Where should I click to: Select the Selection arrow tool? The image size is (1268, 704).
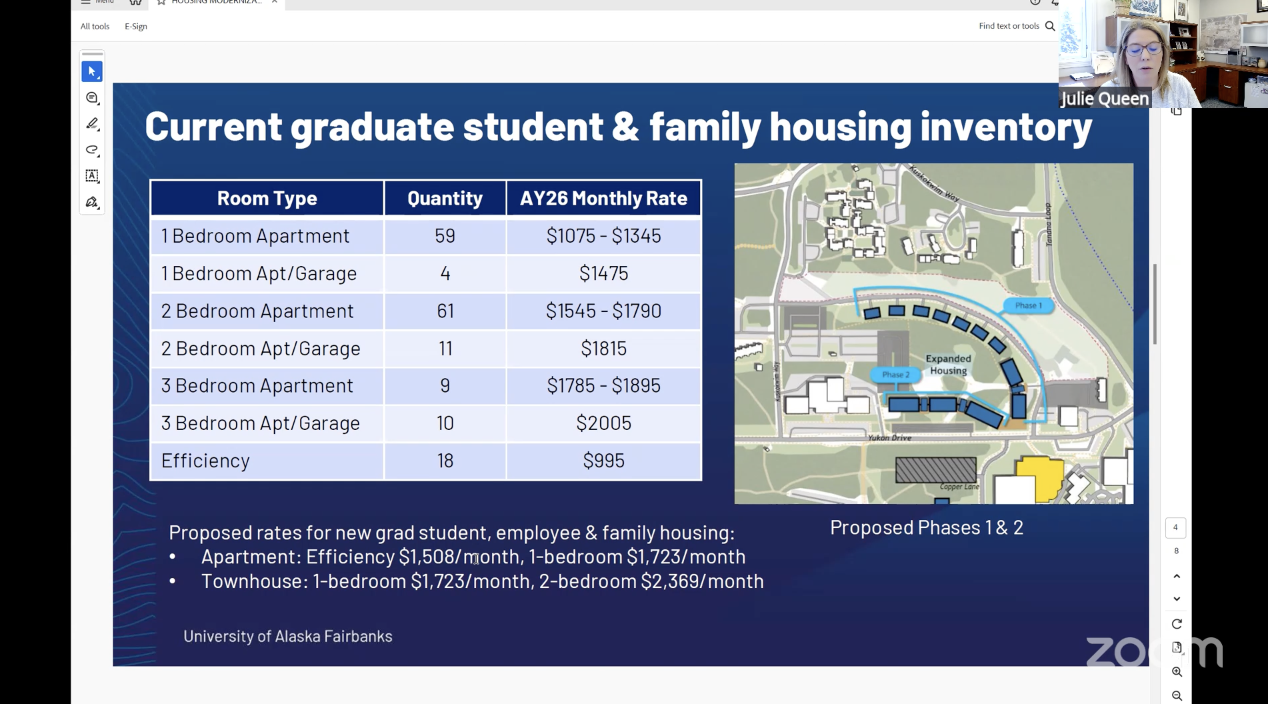point(92,71)
